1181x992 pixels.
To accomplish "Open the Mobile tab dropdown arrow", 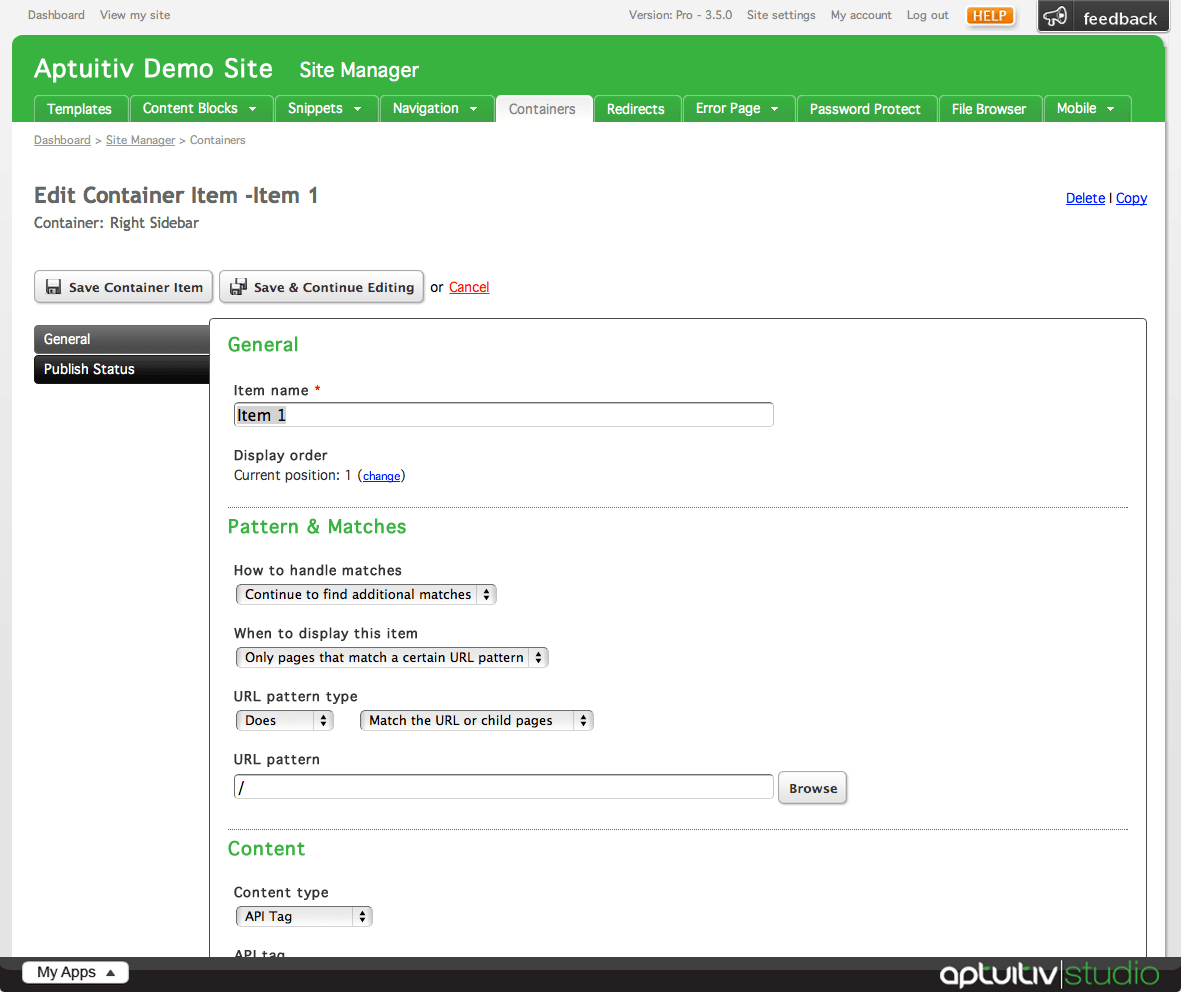I will pyautogui.click(x=1110, y=109).
